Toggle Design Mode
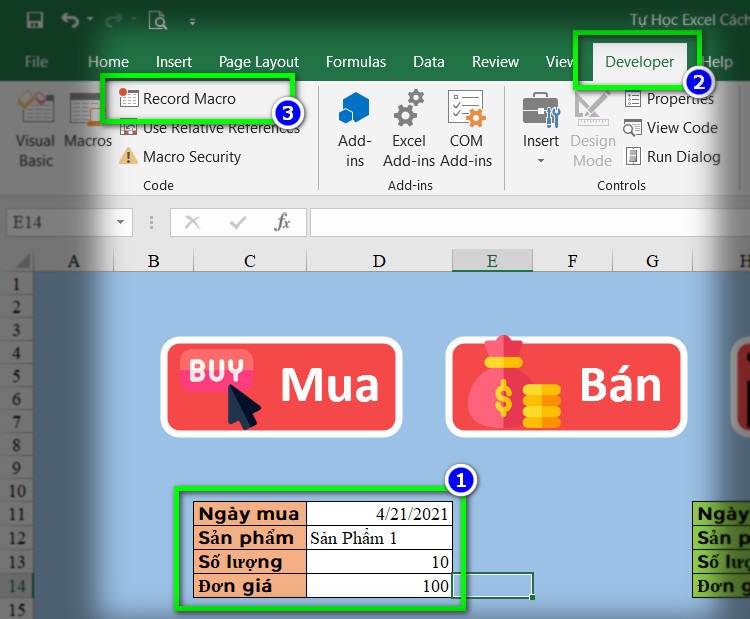750x619 pixels. [593, 130]
